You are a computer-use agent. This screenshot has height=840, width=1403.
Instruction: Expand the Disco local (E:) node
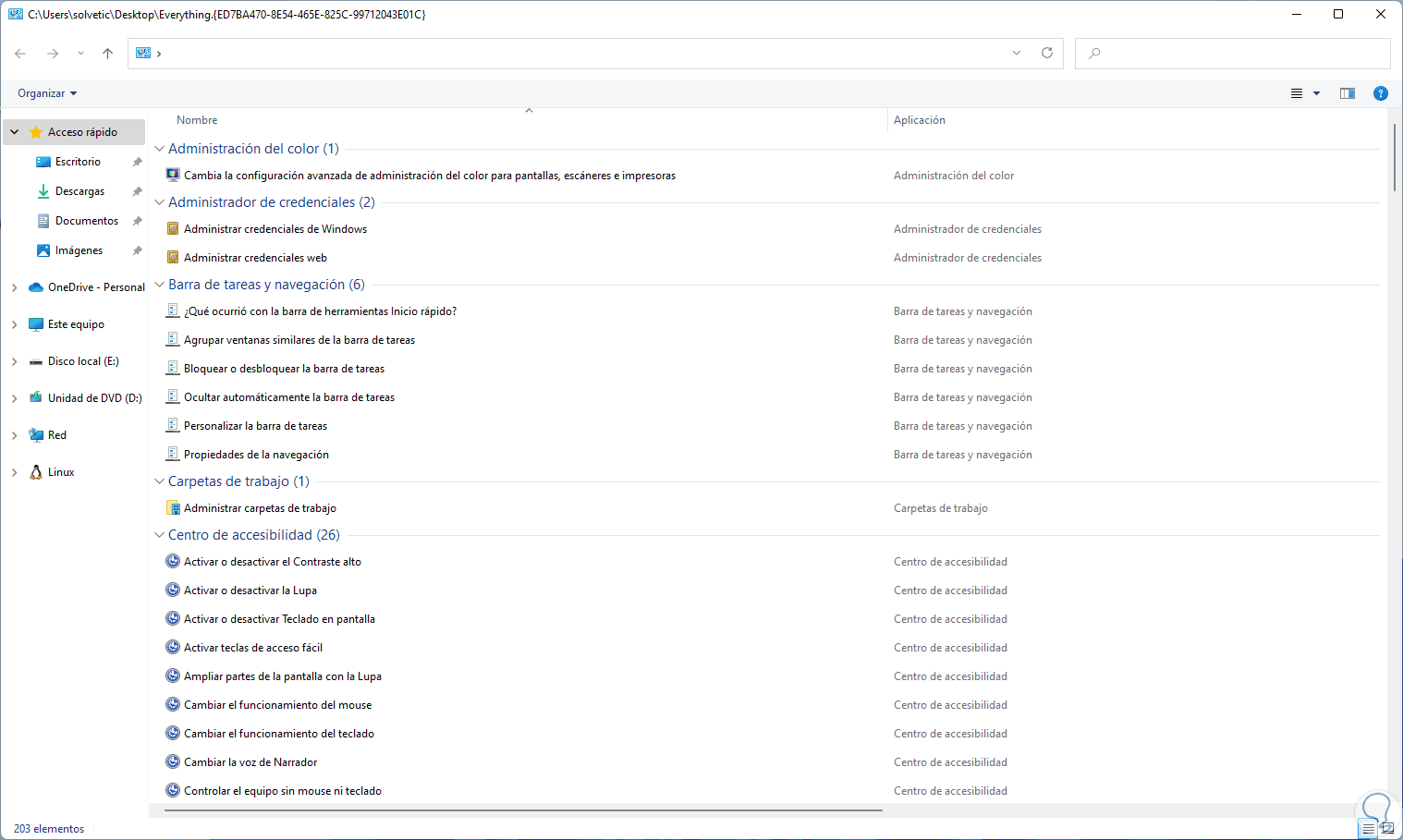click(x=15, y=361)
